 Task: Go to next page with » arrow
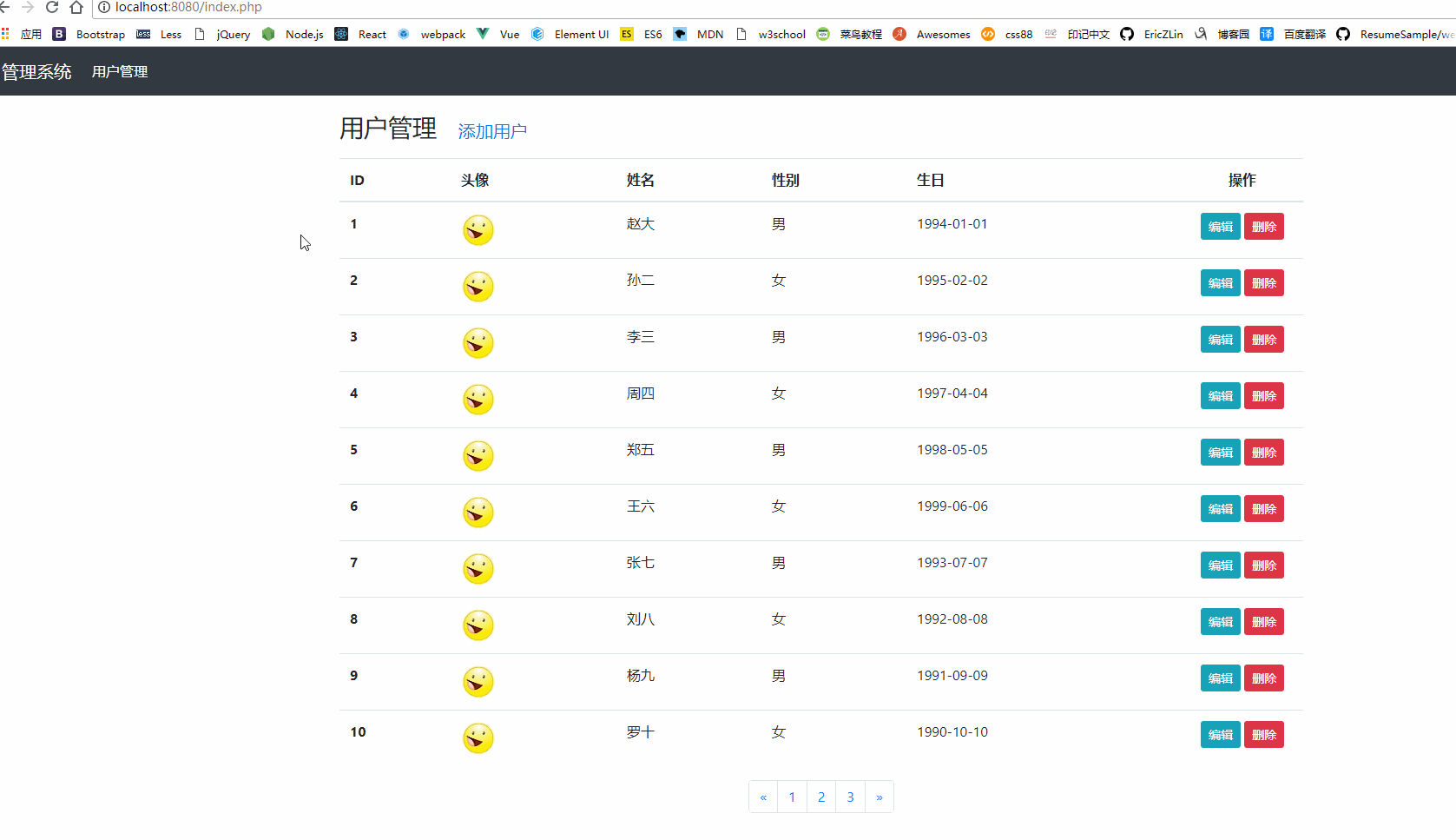click(880, 797)
